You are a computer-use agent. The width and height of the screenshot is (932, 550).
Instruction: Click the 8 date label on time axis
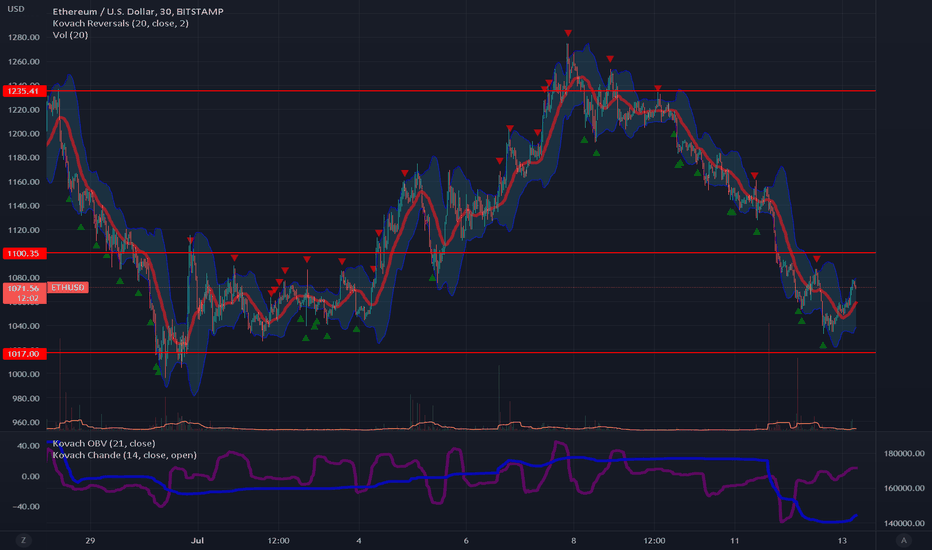coord(574,540)
